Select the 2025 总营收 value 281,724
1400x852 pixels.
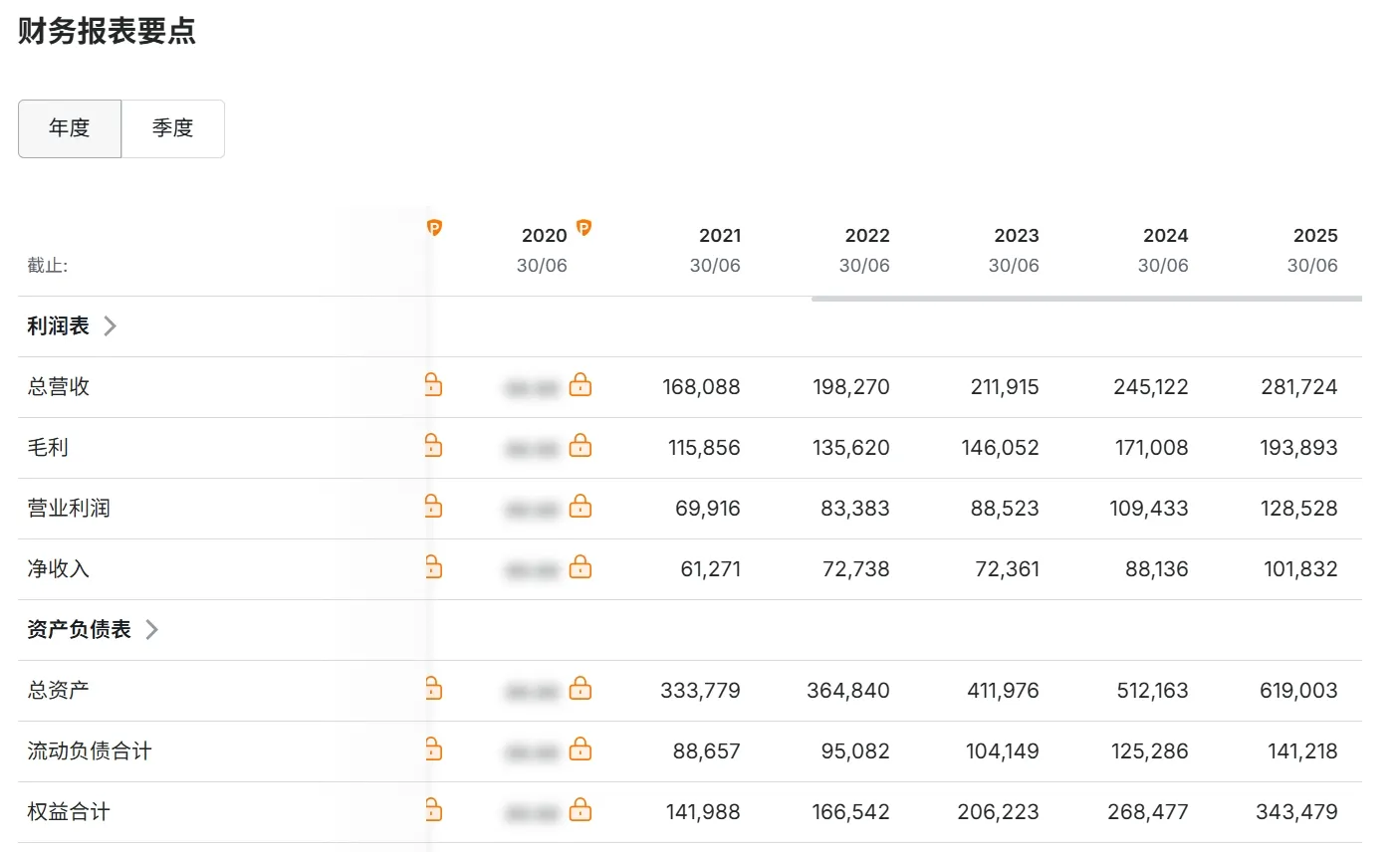click(x=1298, y=387)
